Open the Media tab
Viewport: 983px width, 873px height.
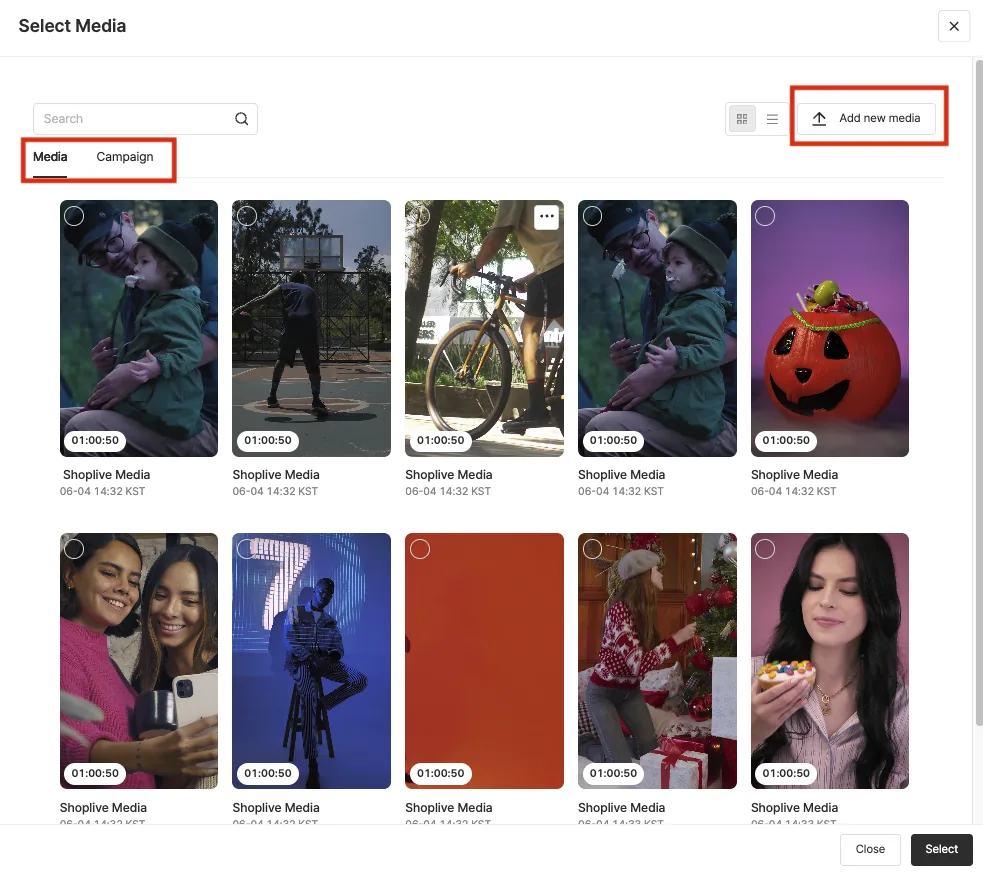click(50, 157)
